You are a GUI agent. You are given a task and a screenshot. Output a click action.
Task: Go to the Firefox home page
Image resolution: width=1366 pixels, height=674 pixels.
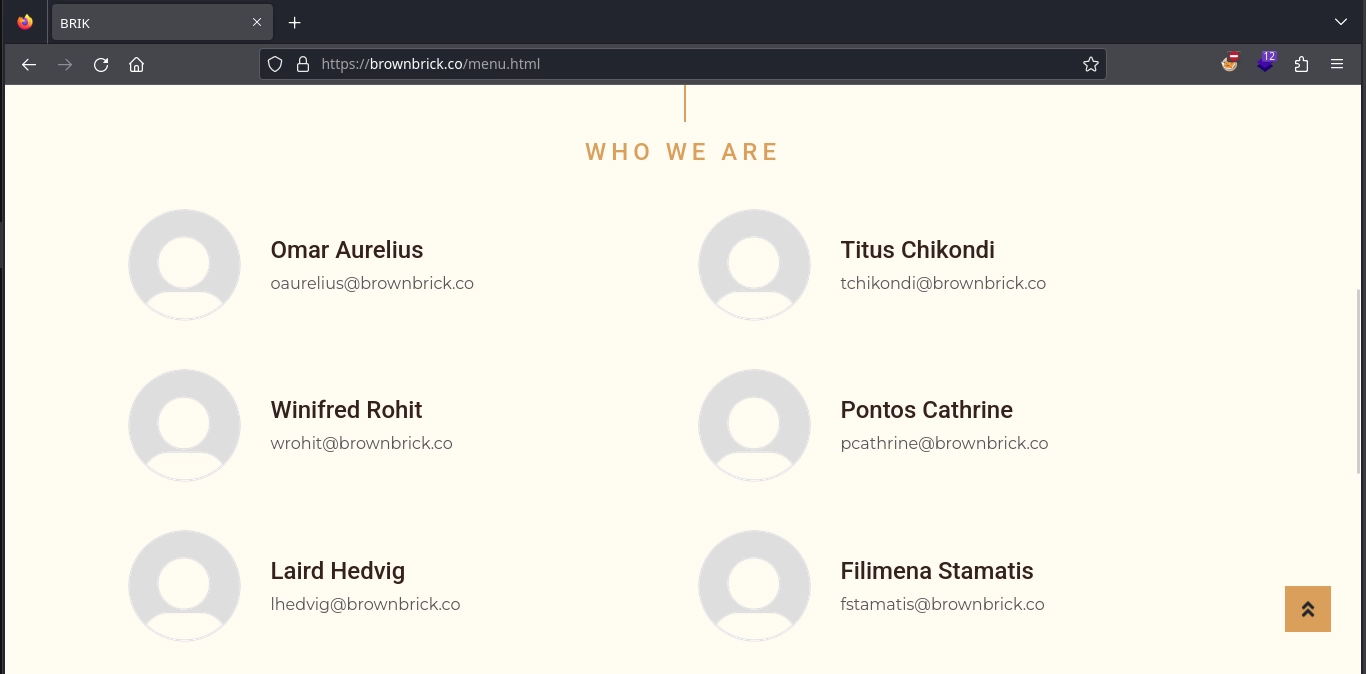pyautogui.click(x=137, y=64)
